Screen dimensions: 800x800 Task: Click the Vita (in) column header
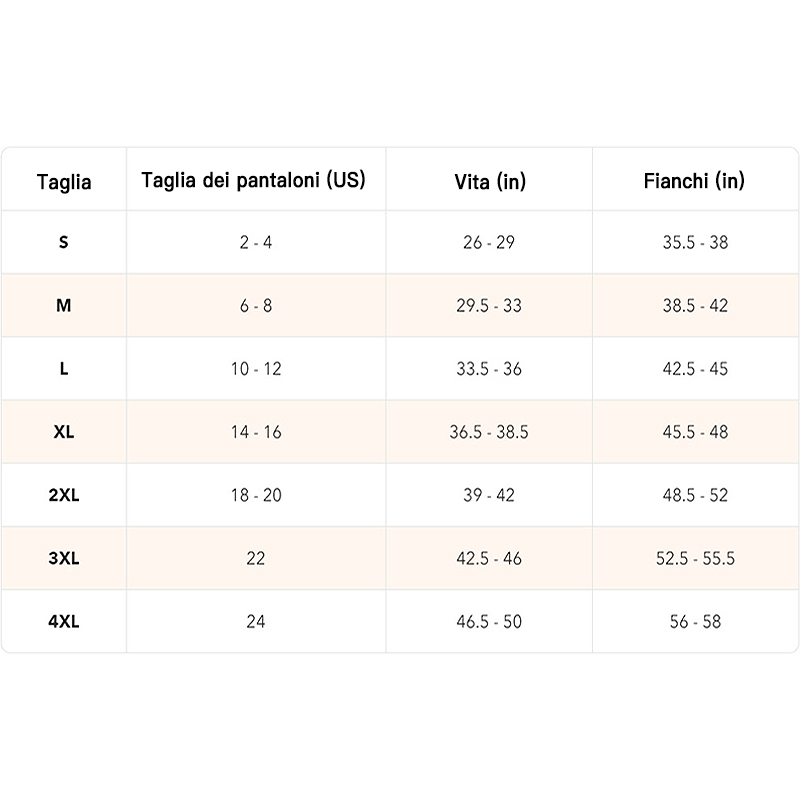pyautogui.click(x=489, y=181)
